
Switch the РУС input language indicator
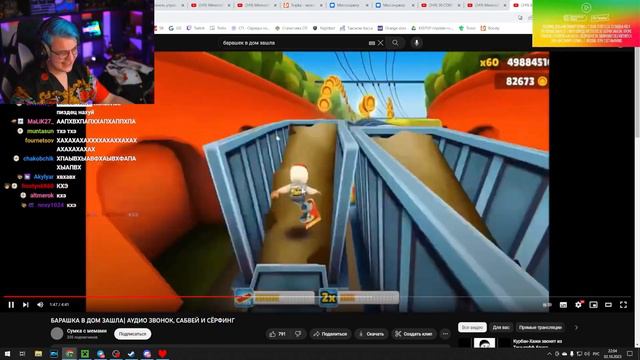point(596,353)
